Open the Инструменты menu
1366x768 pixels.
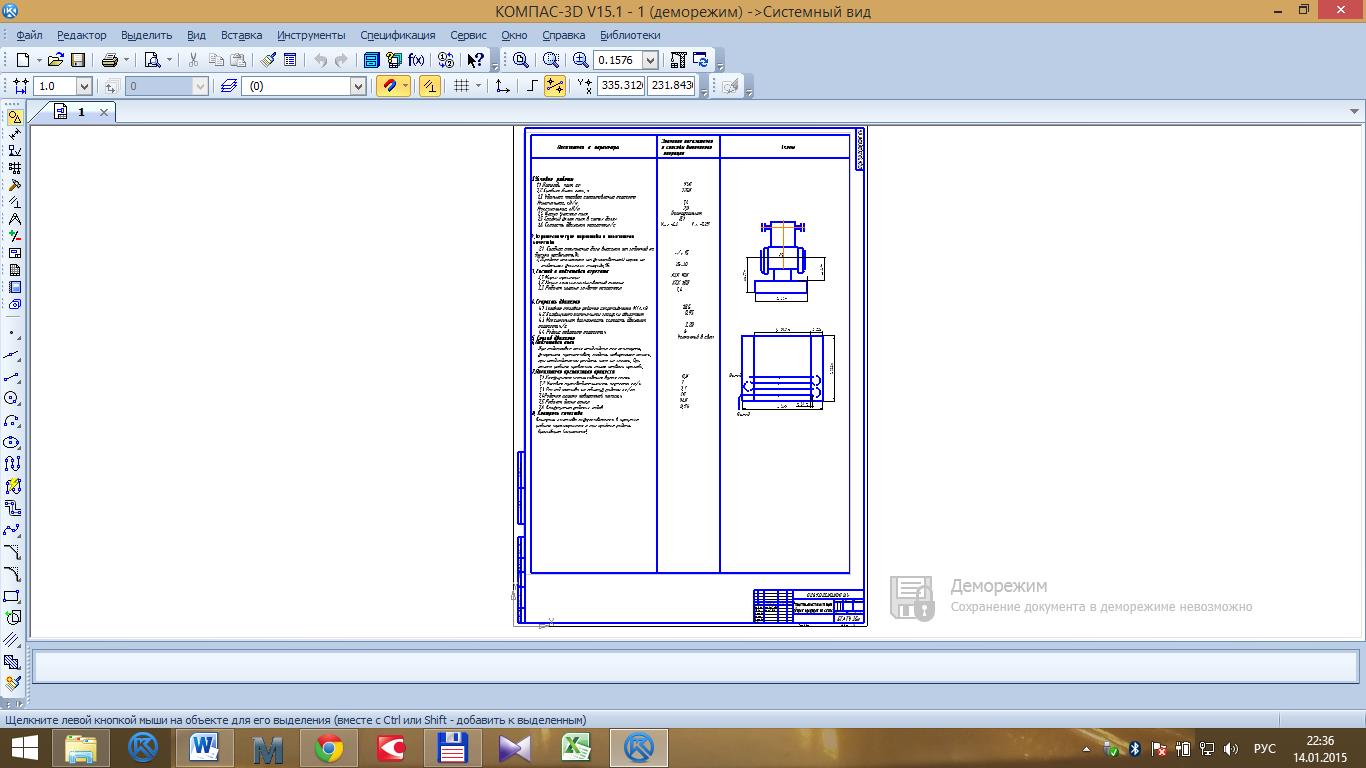click(311, 35)
